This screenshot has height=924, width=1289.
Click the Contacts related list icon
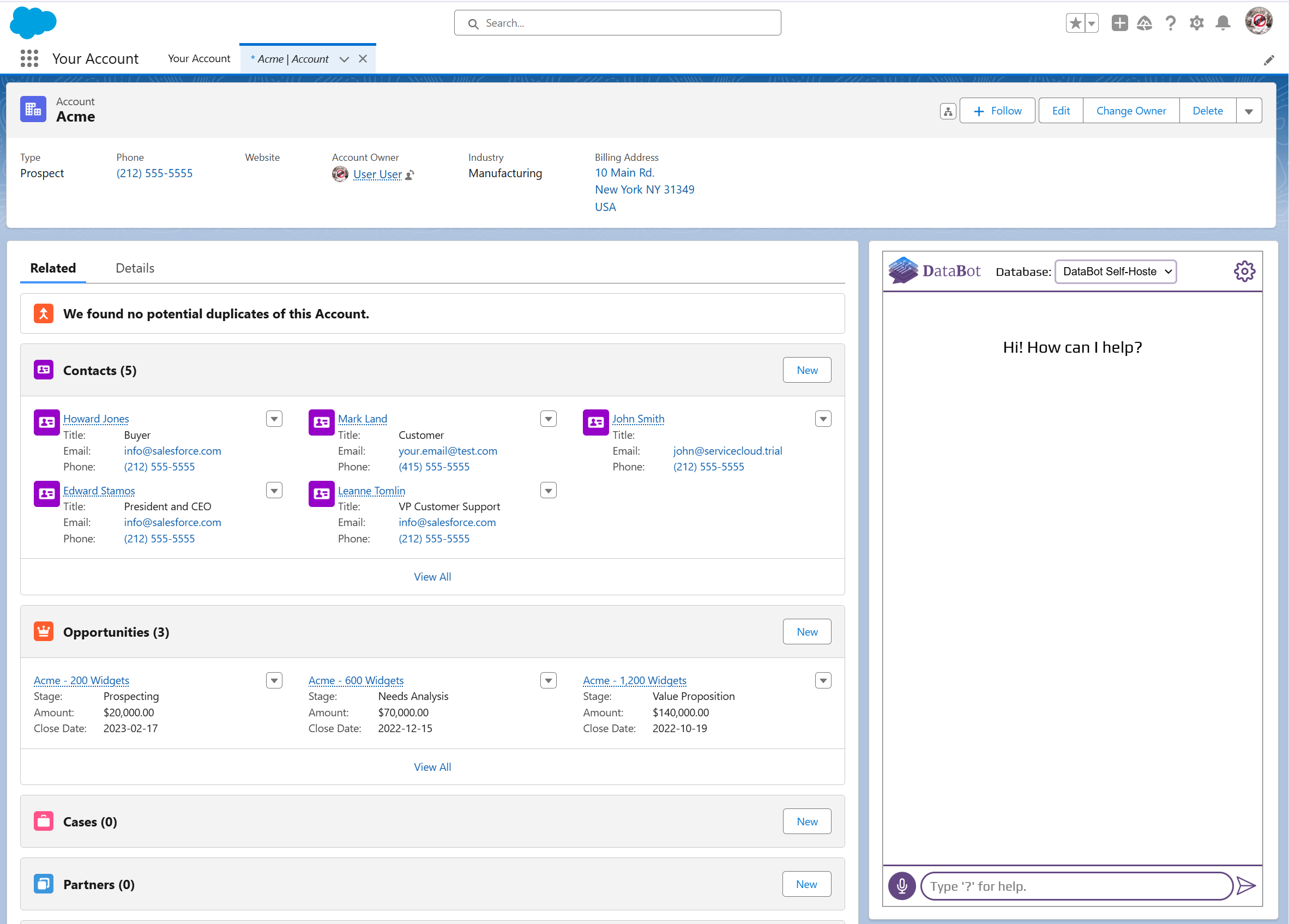pyautogui.click(x=44, y=370)
